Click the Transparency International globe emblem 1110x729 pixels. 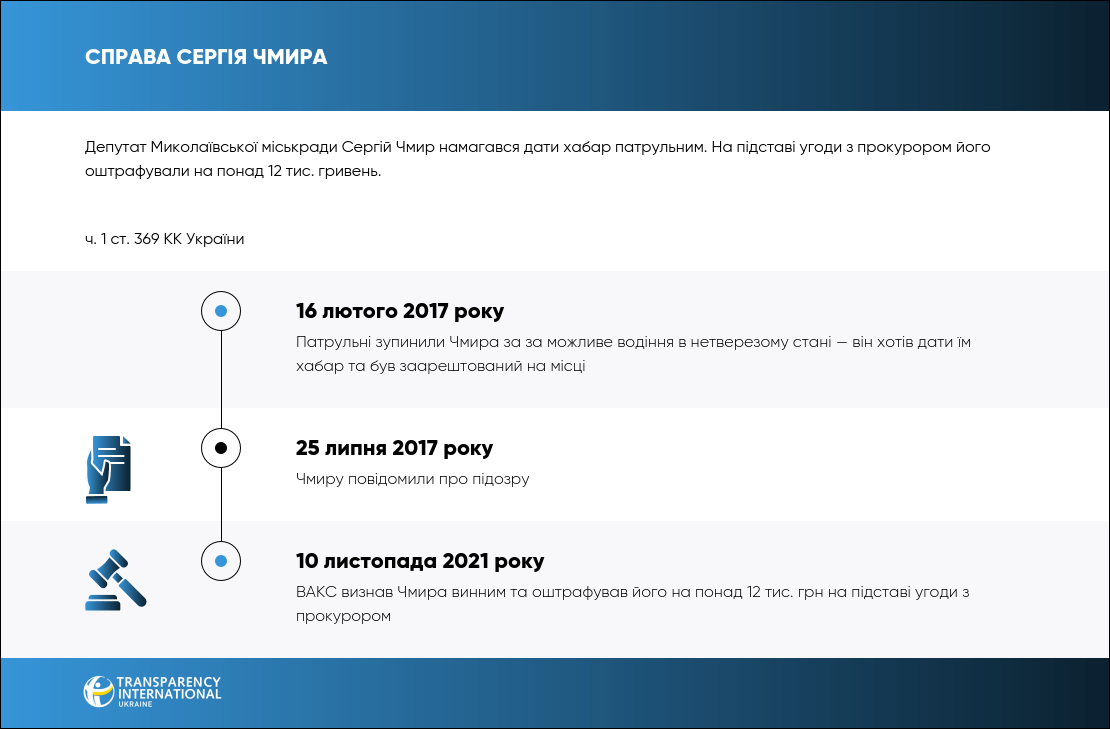point(99,691)
